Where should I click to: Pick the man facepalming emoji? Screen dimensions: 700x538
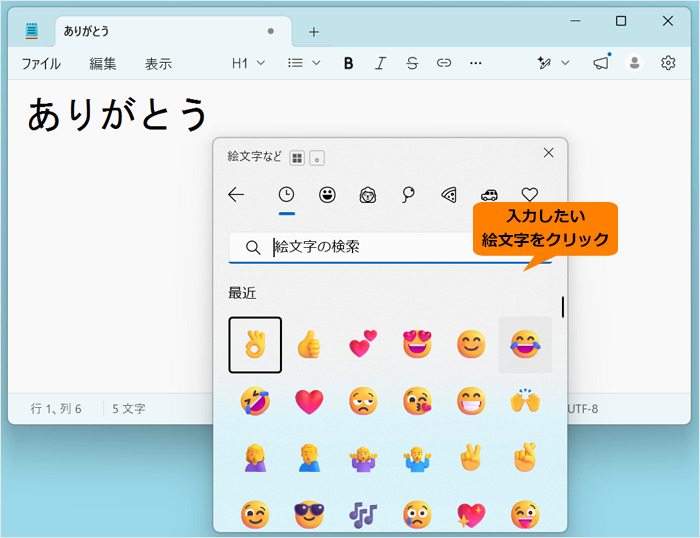[x=309, y=458]
